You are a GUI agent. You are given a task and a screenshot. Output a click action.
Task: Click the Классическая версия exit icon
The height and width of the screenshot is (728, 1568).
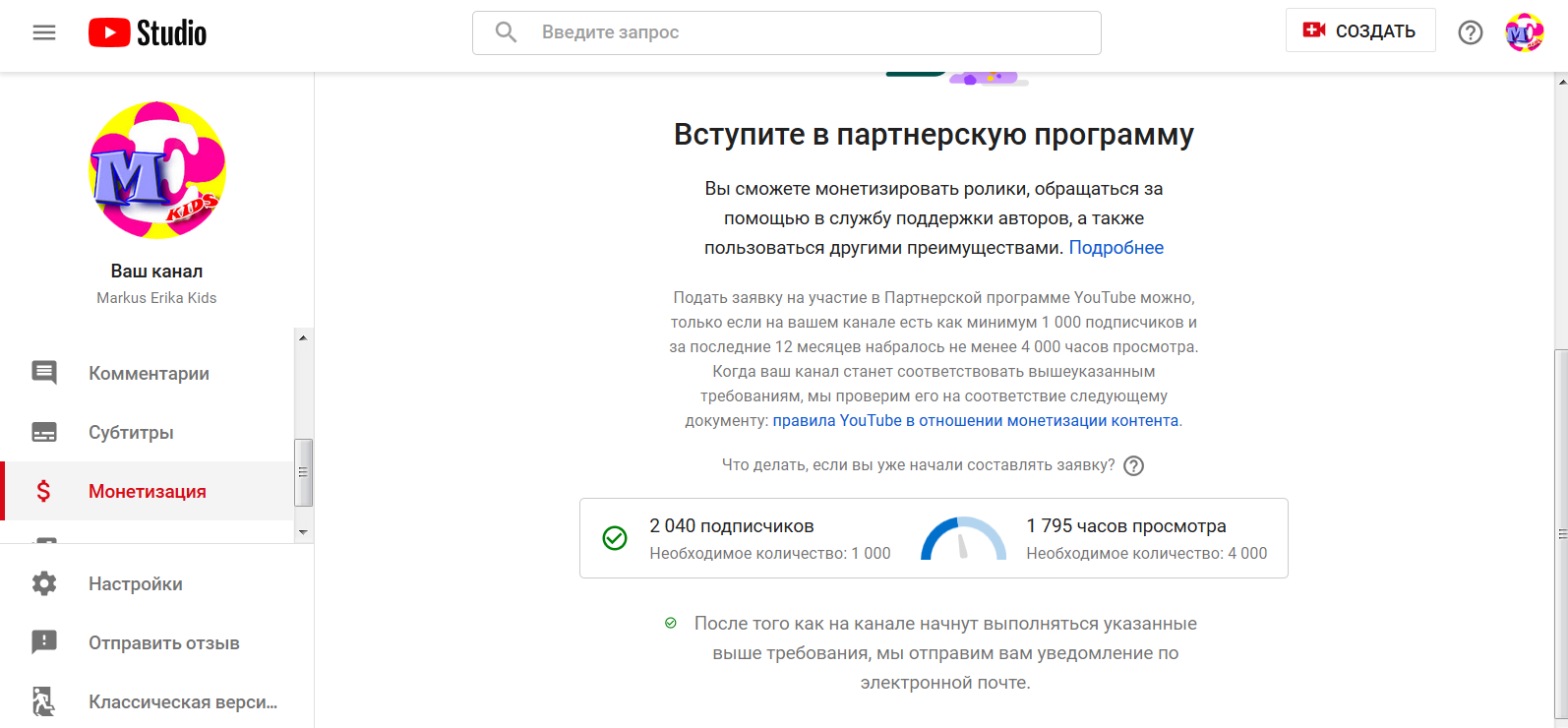coord(44,701)
